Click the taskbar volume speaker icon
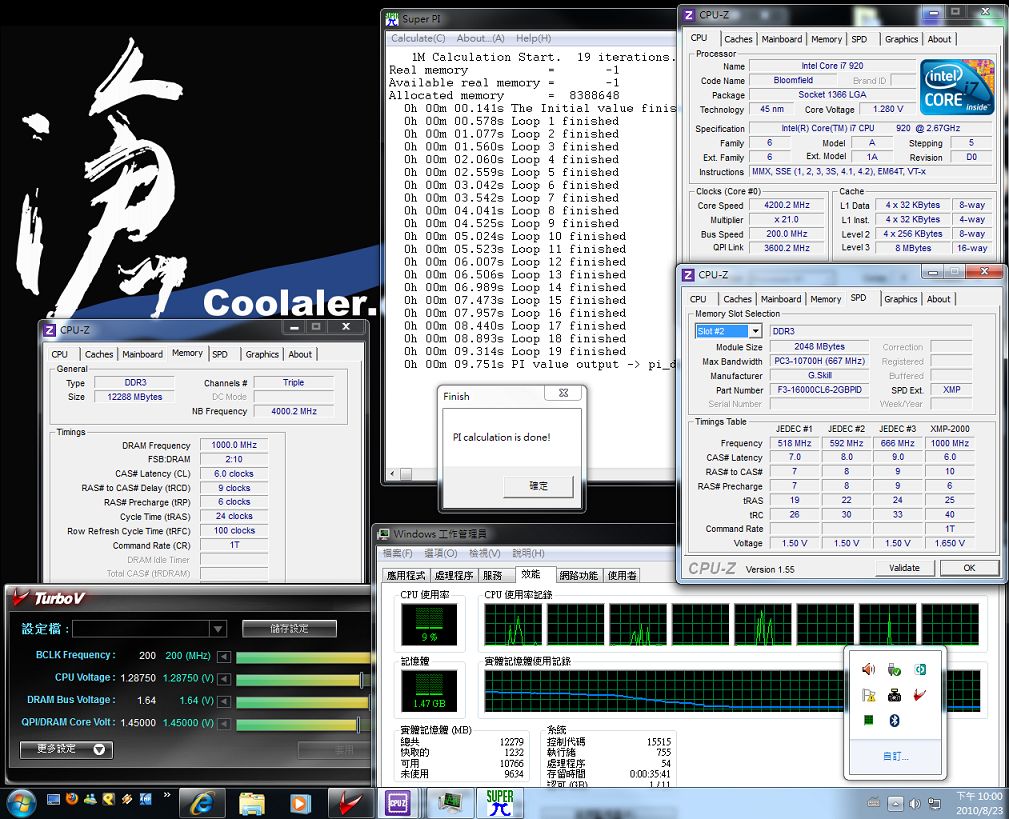The height and width of the screenshot is (819, 1009). coord(914,803)
